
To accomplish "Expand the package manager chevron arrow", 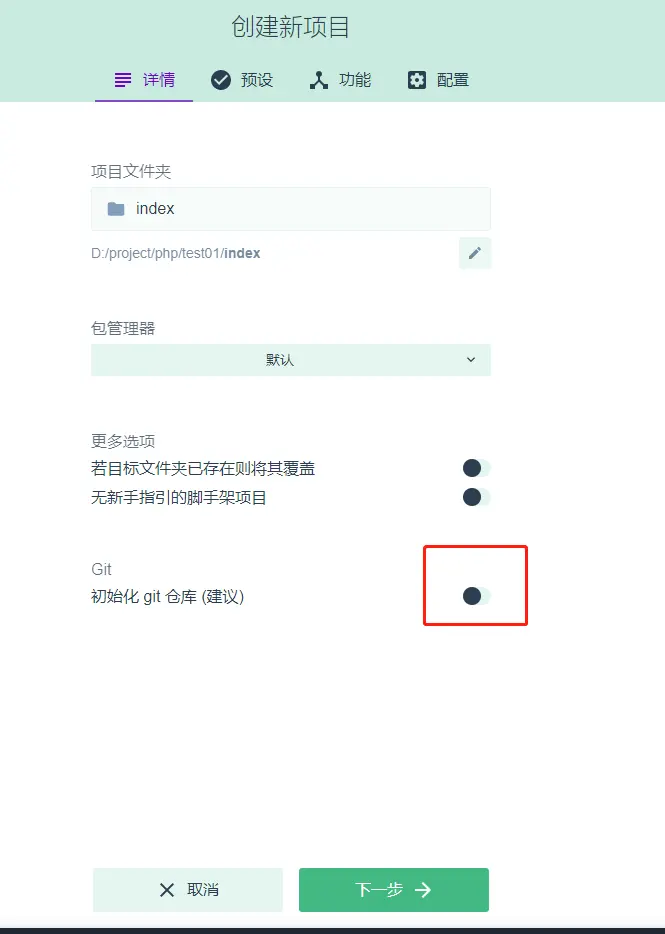I will (x=471, y=360).
